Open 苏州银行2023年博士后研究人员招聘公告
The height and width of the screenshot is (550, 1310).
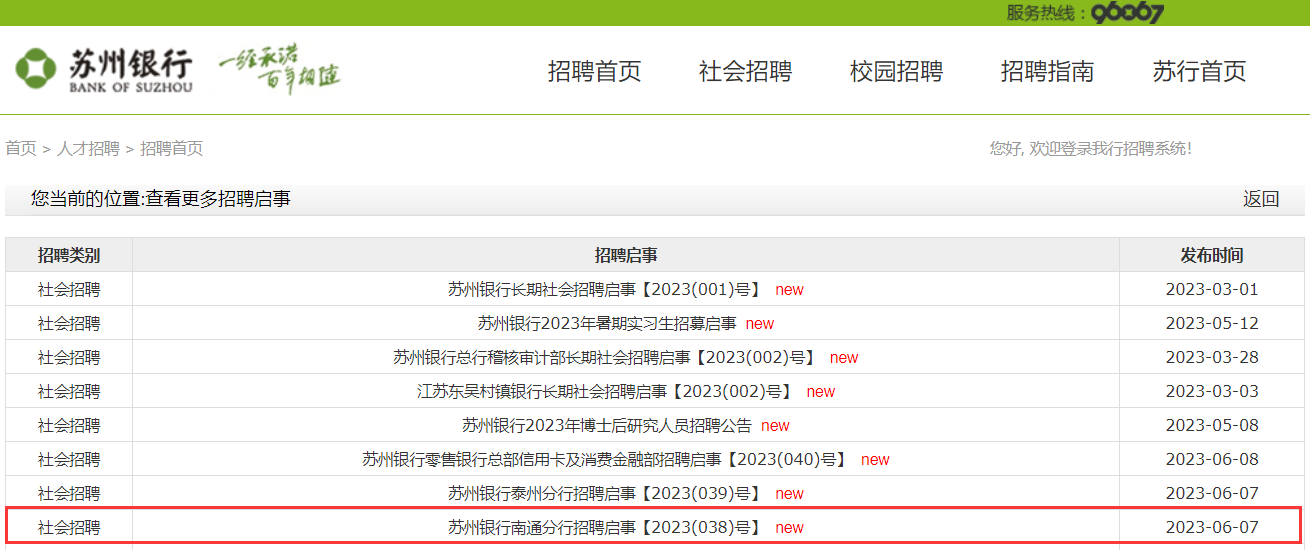coord(606,425)
